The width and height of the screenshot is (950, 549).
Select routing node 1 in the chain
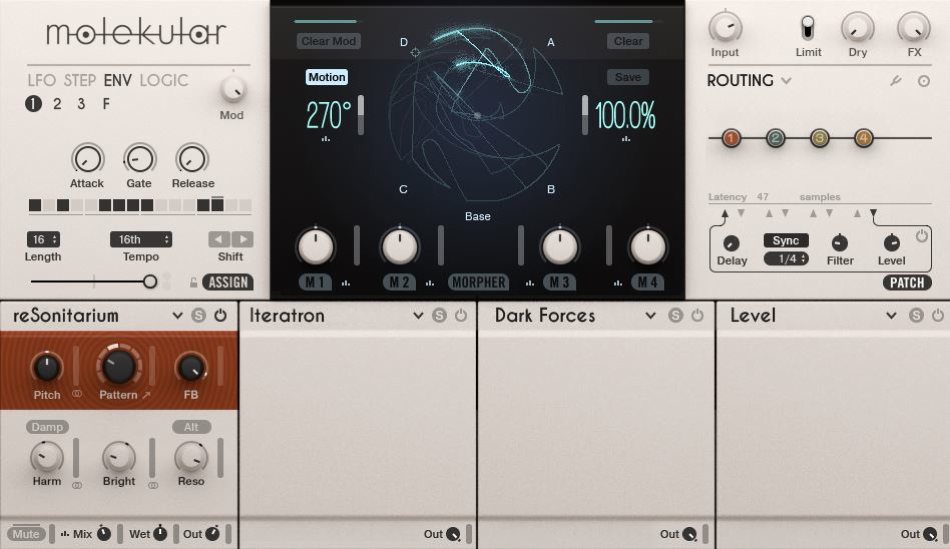coord(731,138)
